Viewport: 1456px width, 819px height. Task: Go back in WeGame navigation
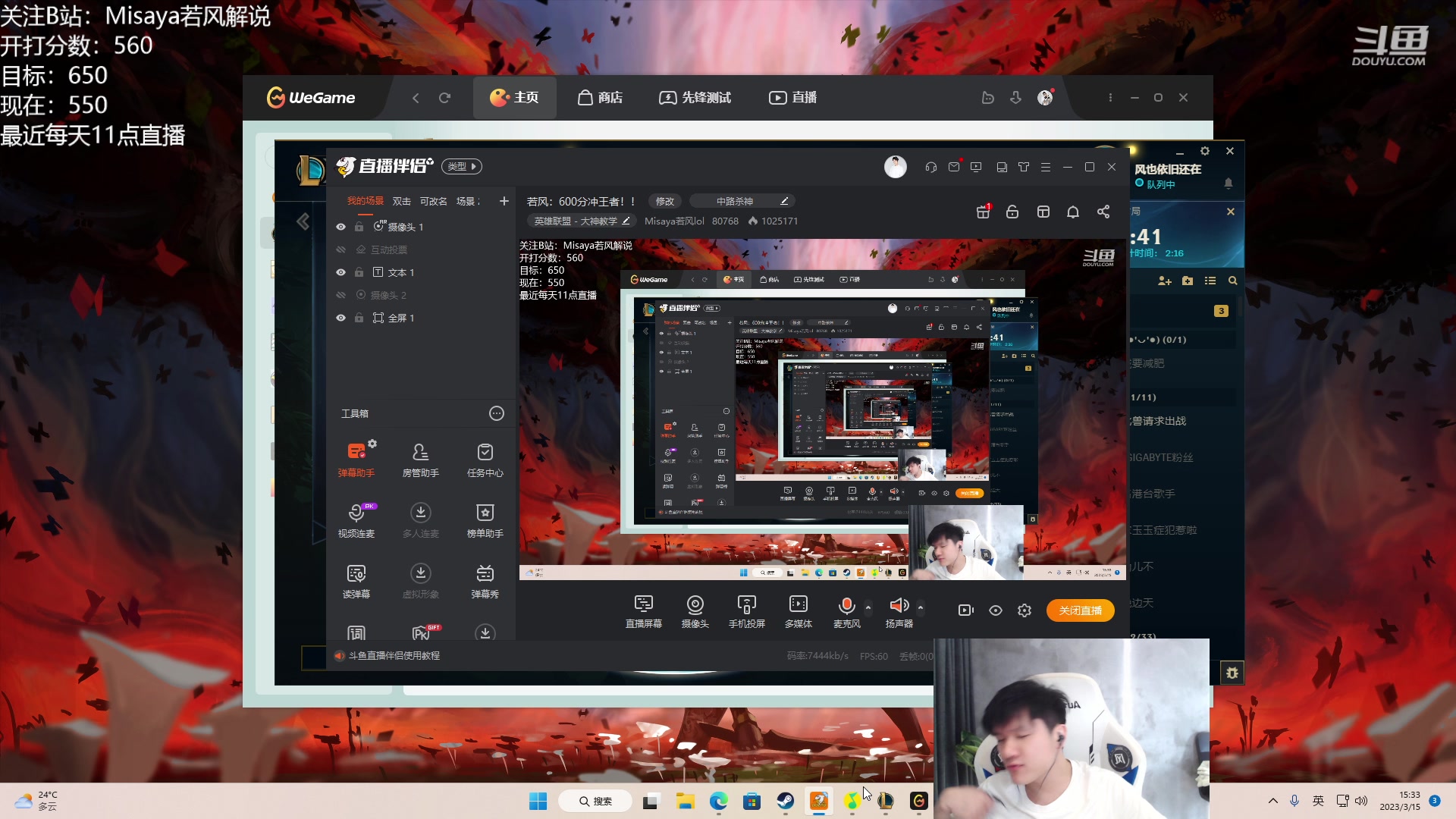tap(416, 97)
